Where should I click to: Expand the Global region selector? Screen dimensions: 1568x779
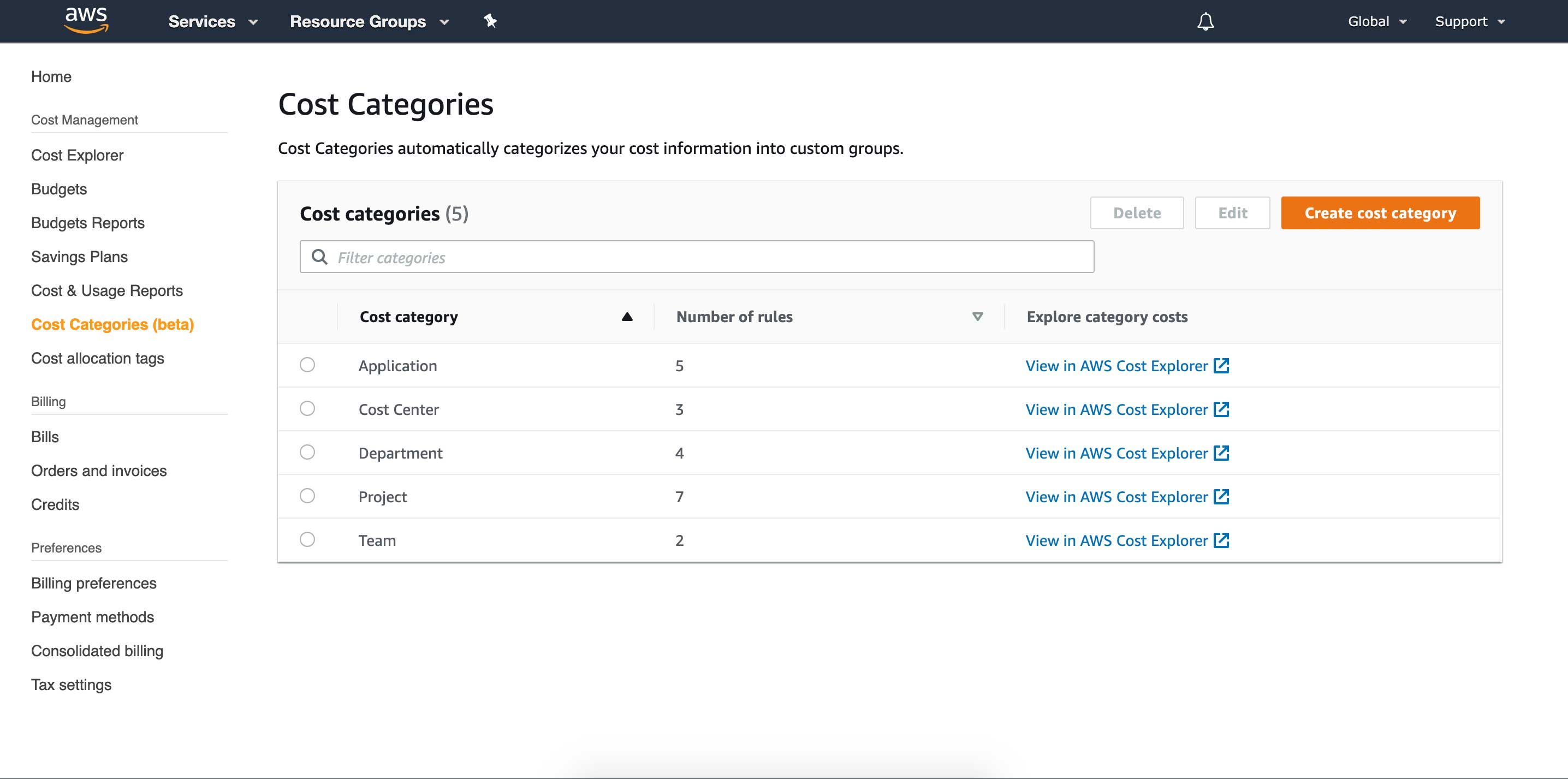1377,21
